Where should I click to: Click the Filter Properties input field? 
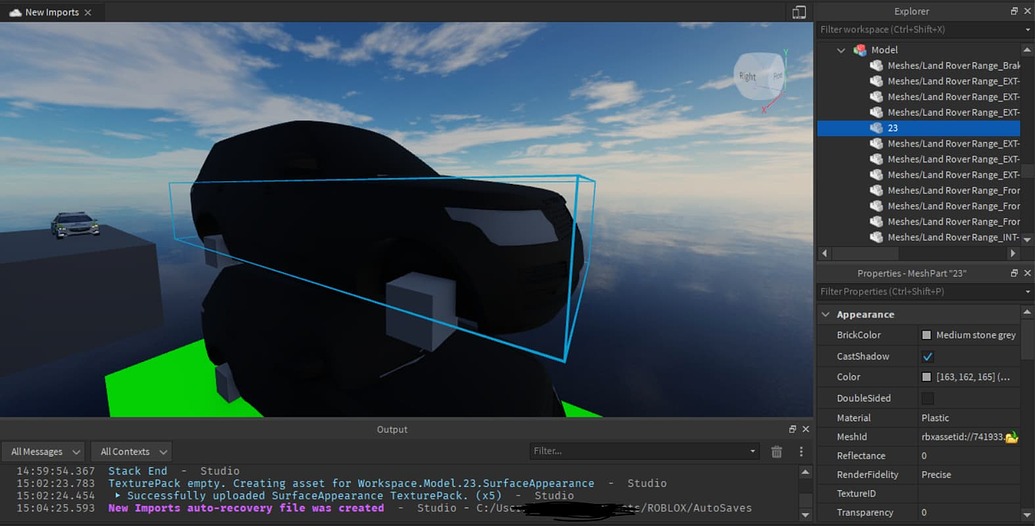click(x=919, y=292)
